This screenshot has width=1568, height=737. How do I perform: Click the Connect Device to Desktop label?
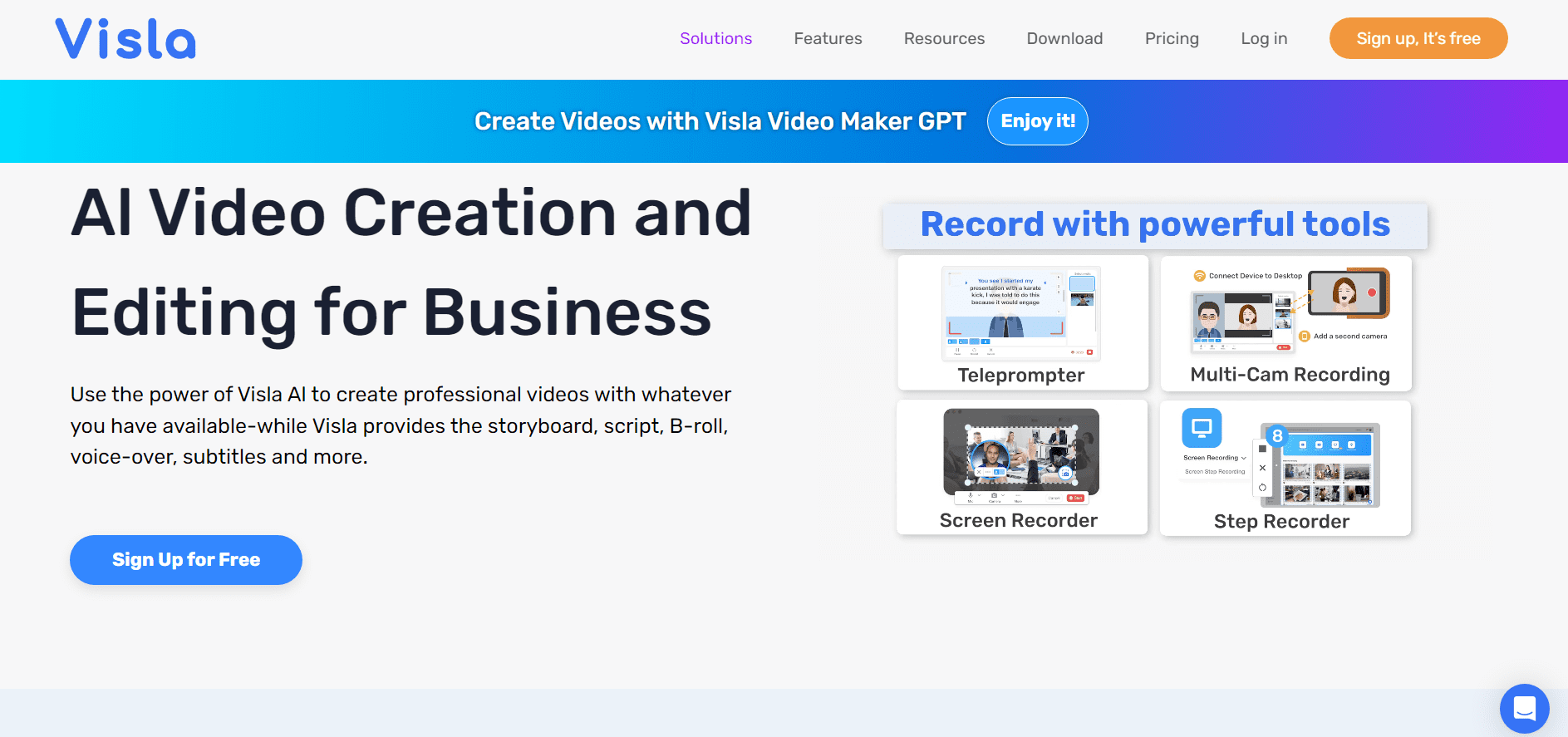pyautogui.click(x=1255, y=276)
